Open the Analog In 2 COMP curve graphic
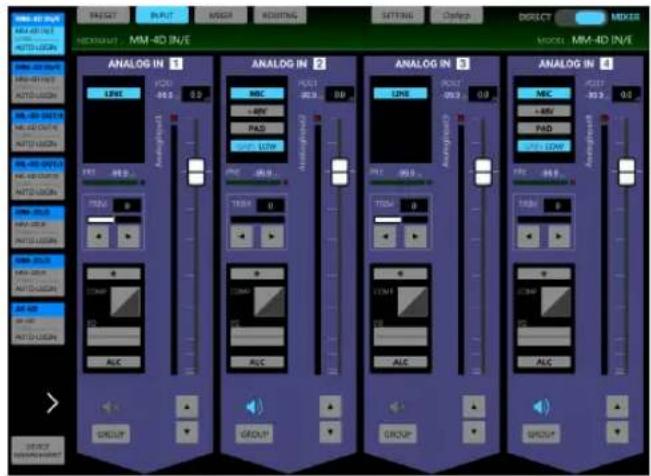 click(269, 302)
